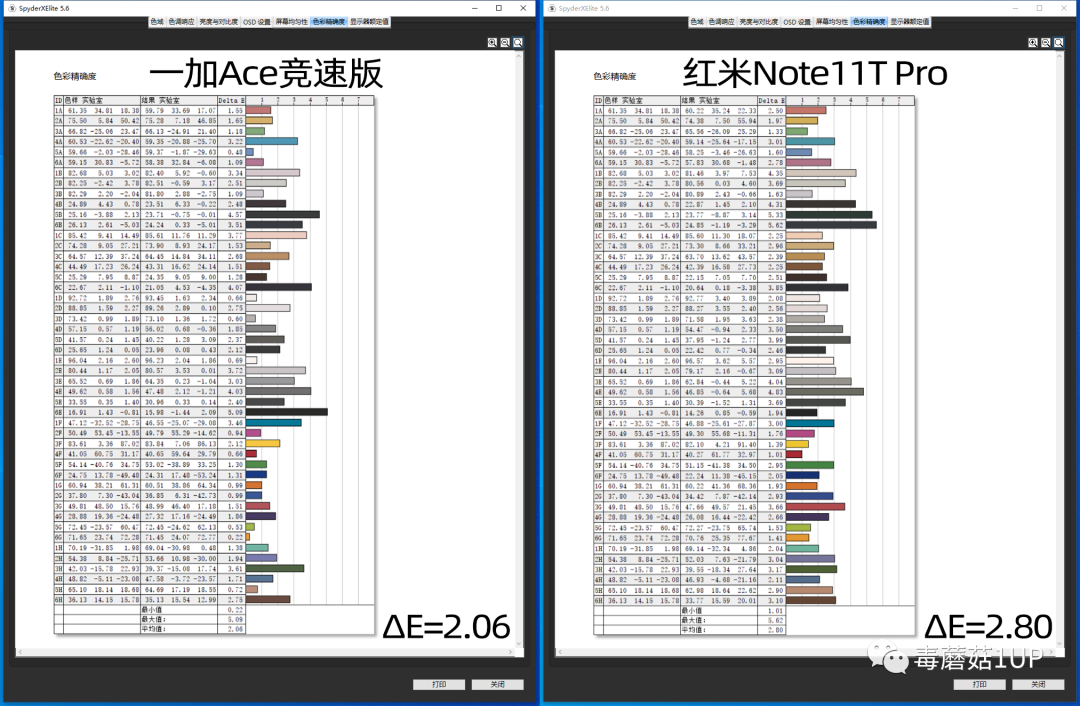Select the 色彩精确度 tab in the right window

[869, 22]
